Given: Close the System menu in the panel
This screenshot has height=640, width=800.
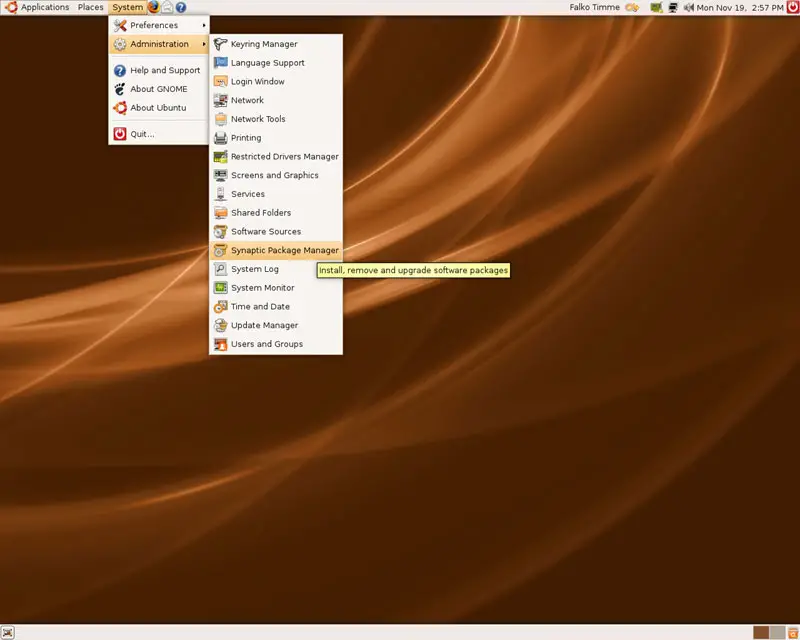Looking at the screenshot, I should 128,7.
